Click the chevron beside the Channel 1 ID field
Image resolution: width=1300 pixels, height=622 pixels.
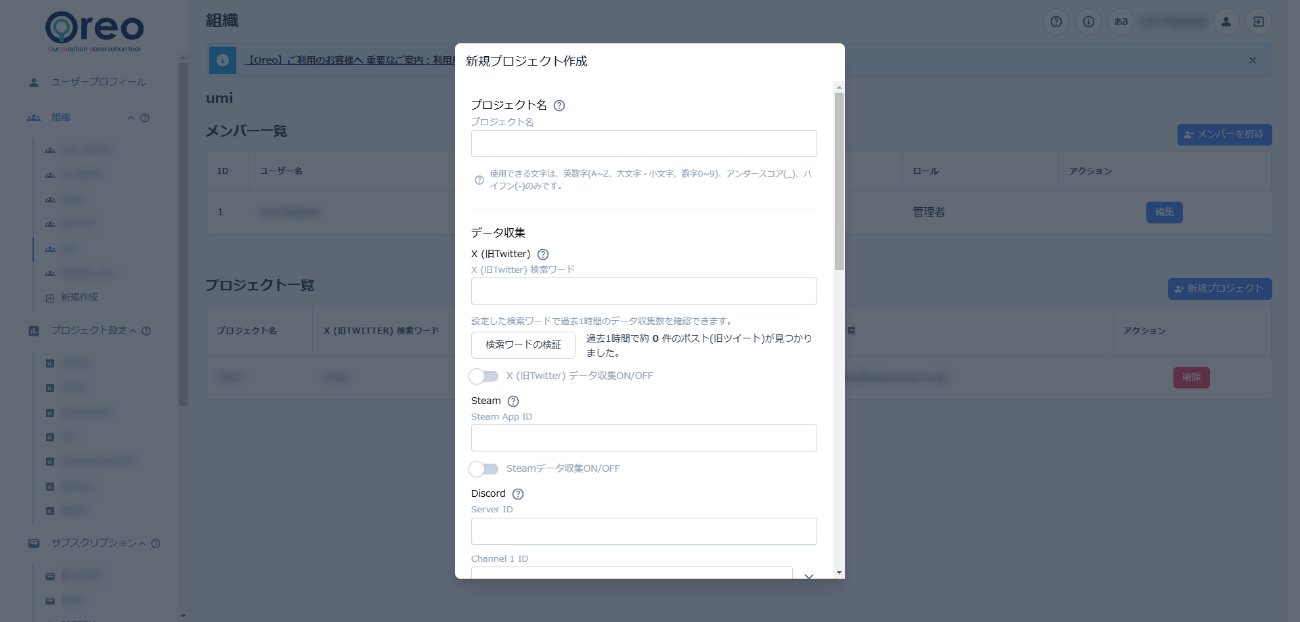pyautogui.click(x=809, y=576)
